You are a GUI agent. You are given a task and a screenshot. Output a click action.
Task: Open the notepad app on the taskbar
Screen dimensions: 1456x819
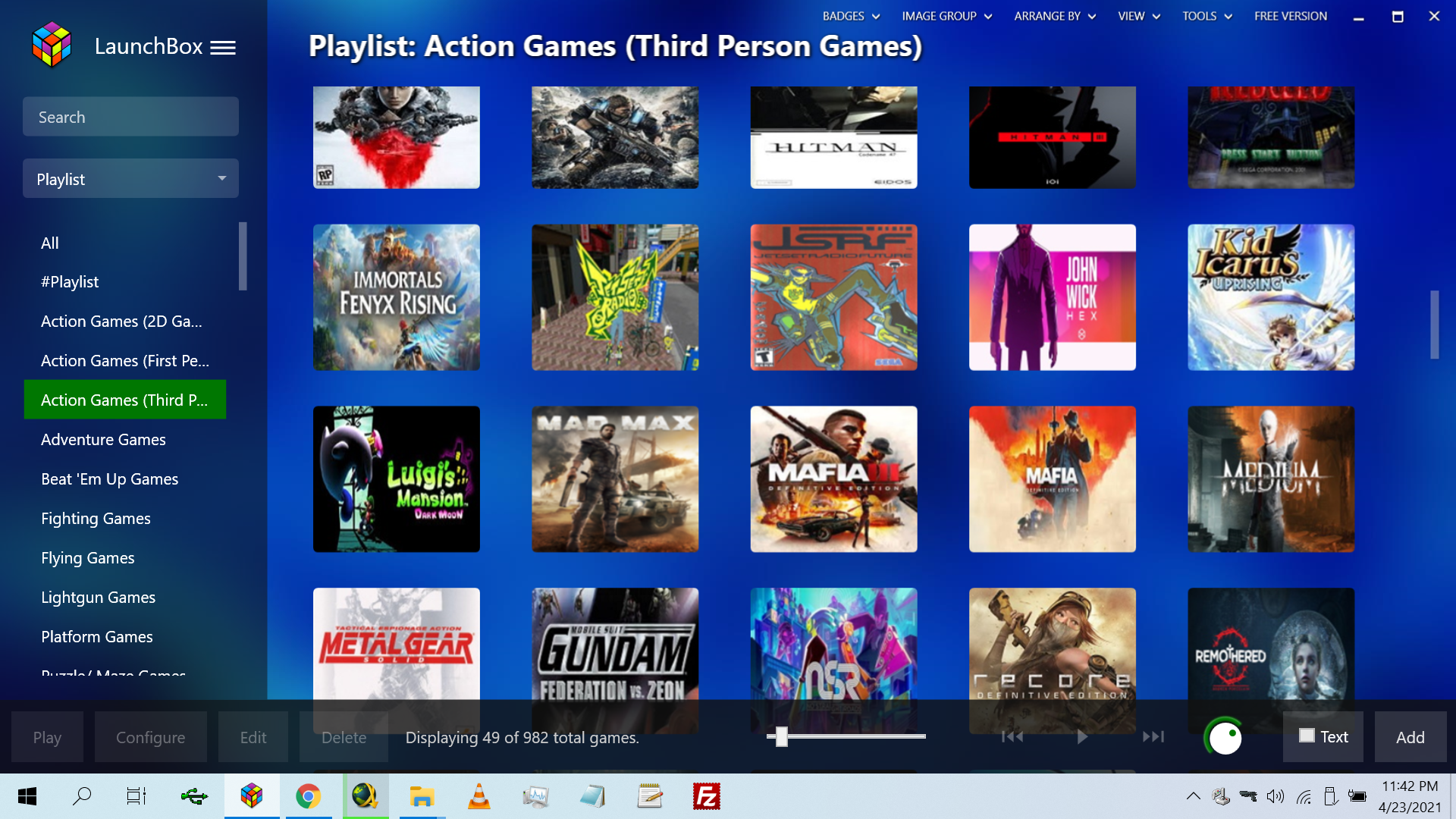point(650,796)
